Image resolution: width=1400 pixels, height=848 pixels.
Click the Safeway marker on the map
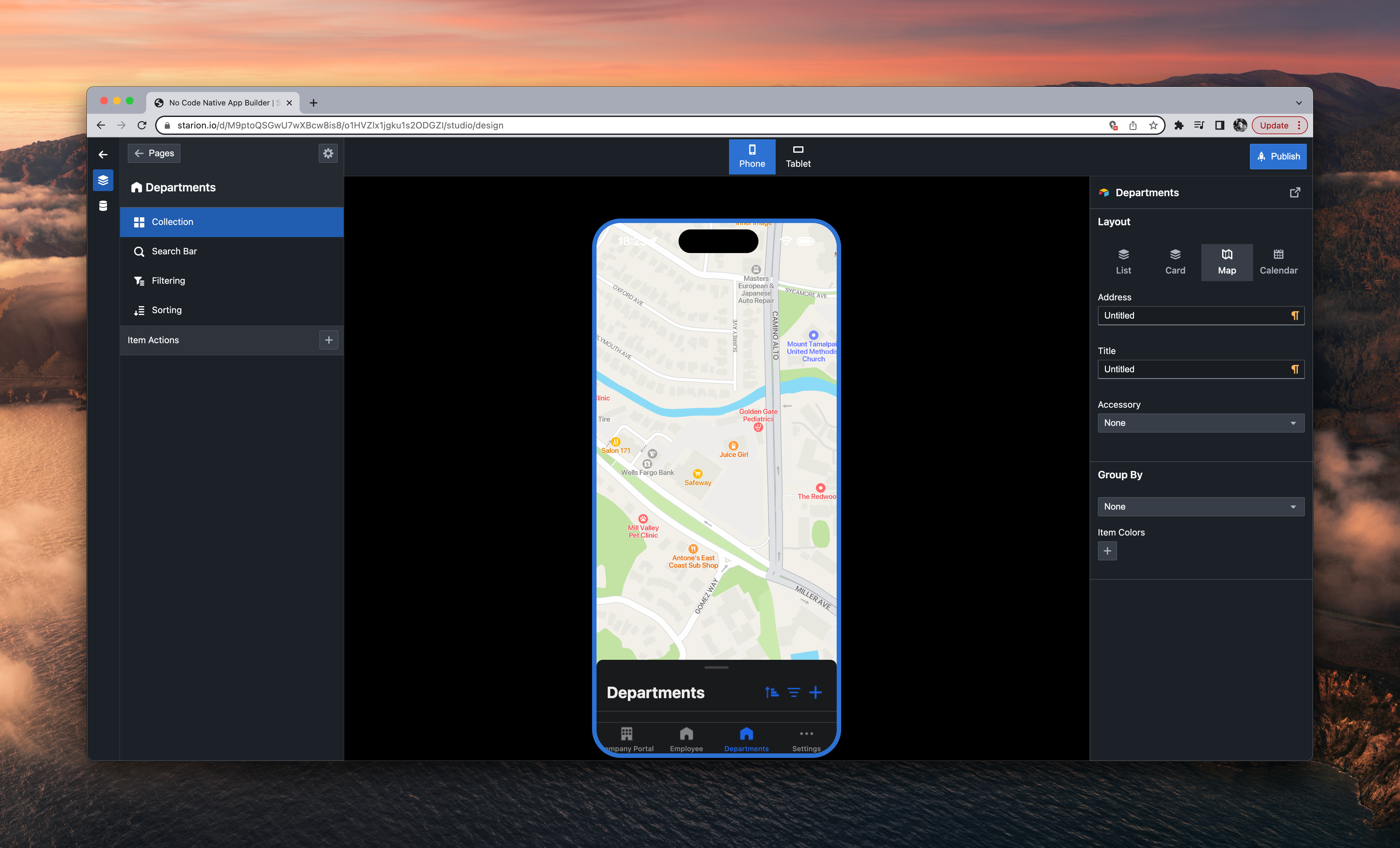pyautogui.click(x=697, y=474)
